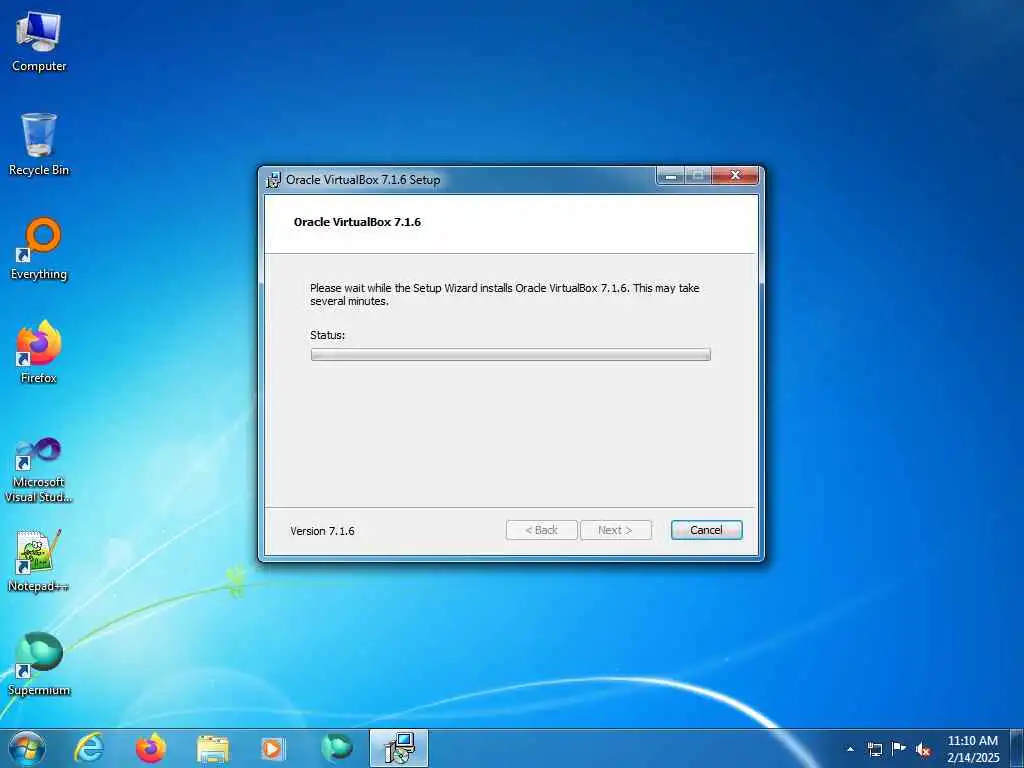Click the disabled Back button
Viewport: 1024px width, 768px height.
tap(541, 530)
